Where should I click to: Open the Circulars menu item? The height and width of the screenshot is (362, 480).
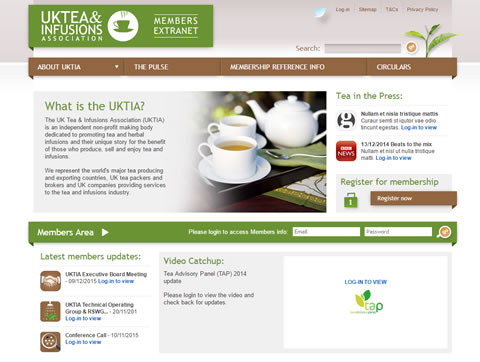coord(394,67)
